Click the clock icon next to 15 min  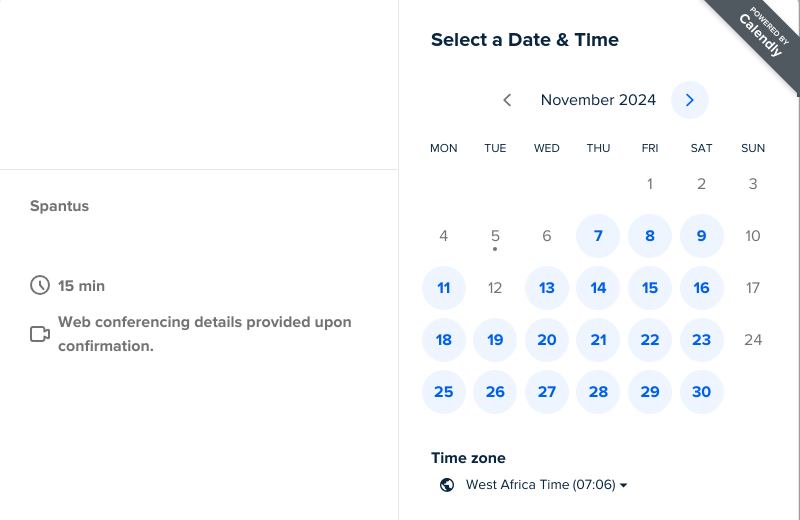(40, 286)
